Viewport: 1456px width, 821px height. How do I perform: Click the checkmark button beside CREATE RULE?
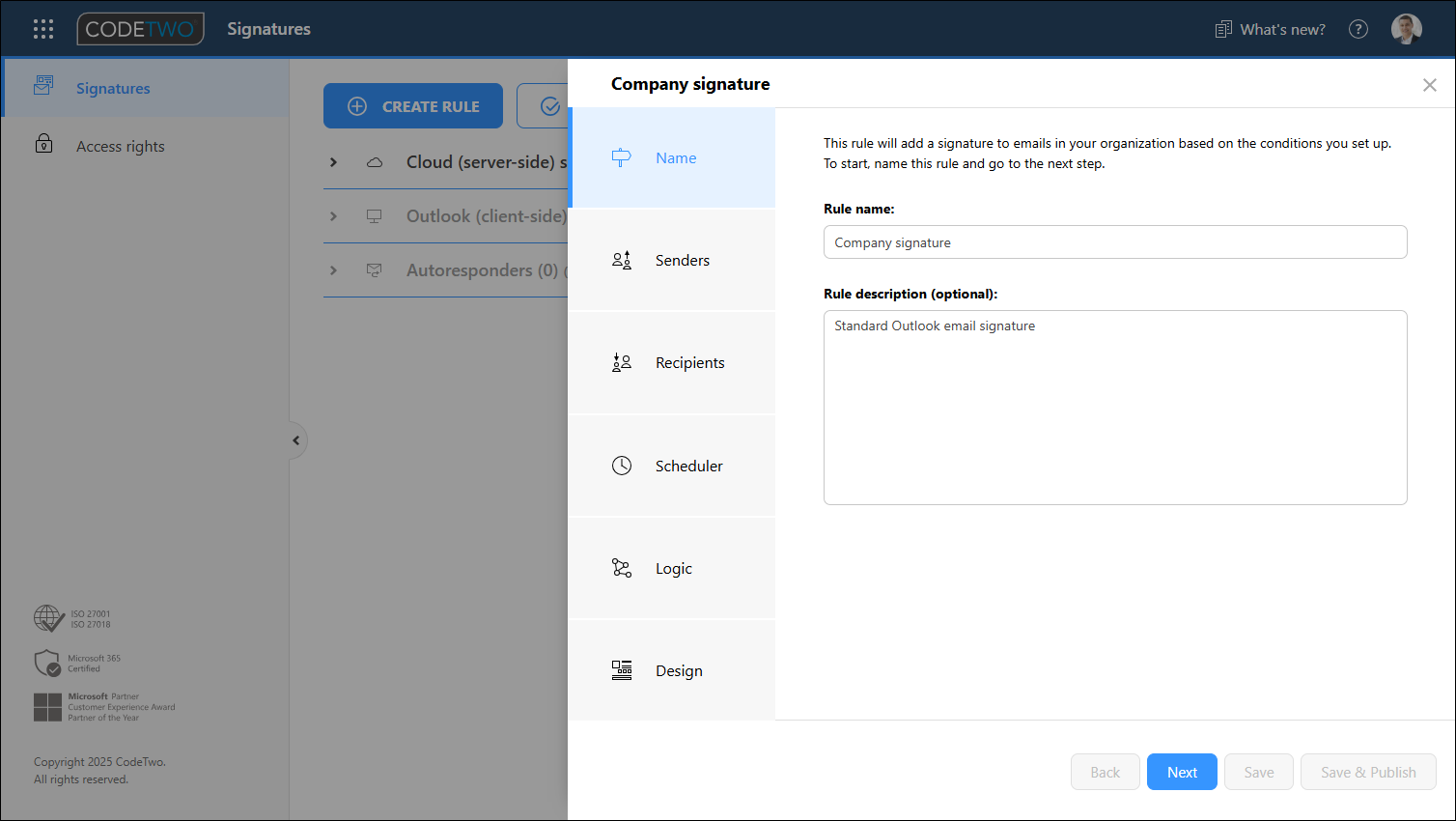[x=544, y=106]
